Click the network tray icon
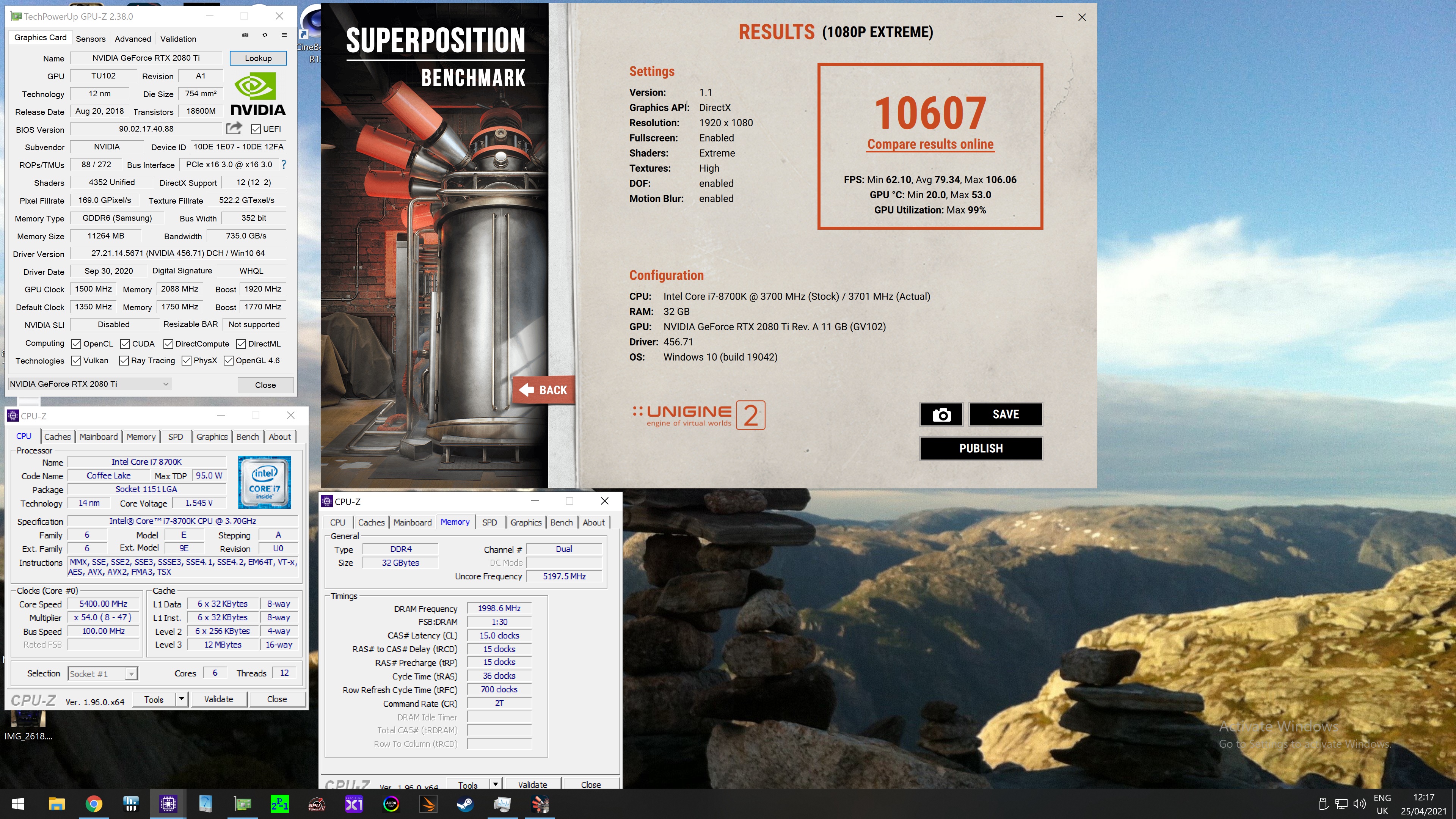 (x=1341, y=804)
